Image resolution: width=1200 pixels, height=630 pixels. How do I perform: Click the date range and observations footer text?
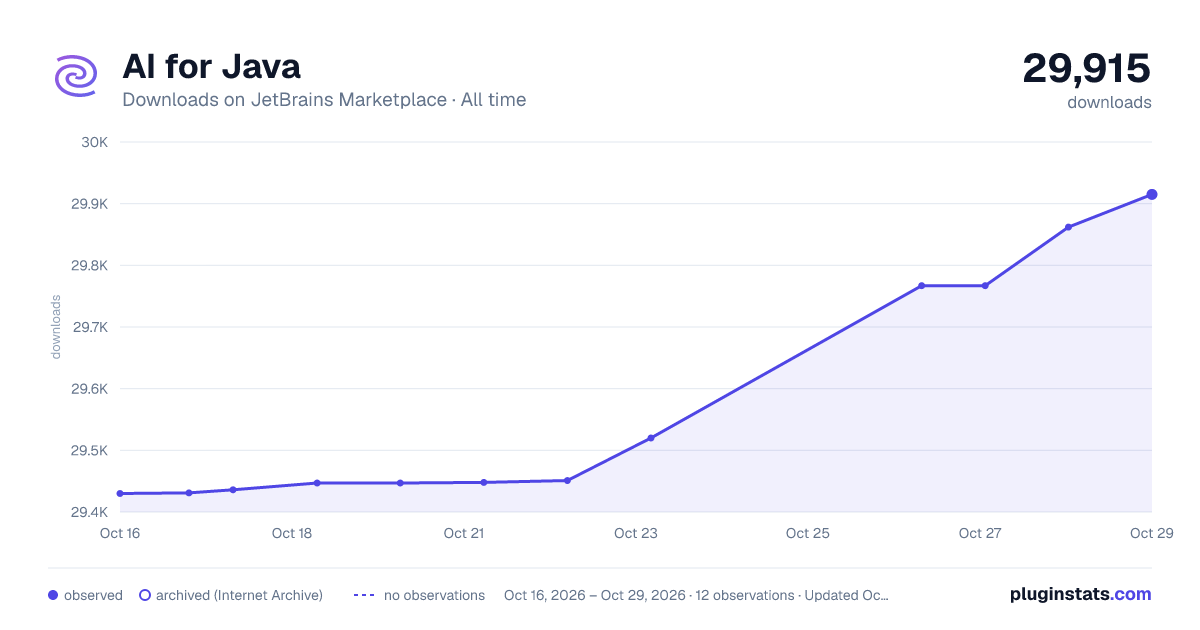[696, 595]
